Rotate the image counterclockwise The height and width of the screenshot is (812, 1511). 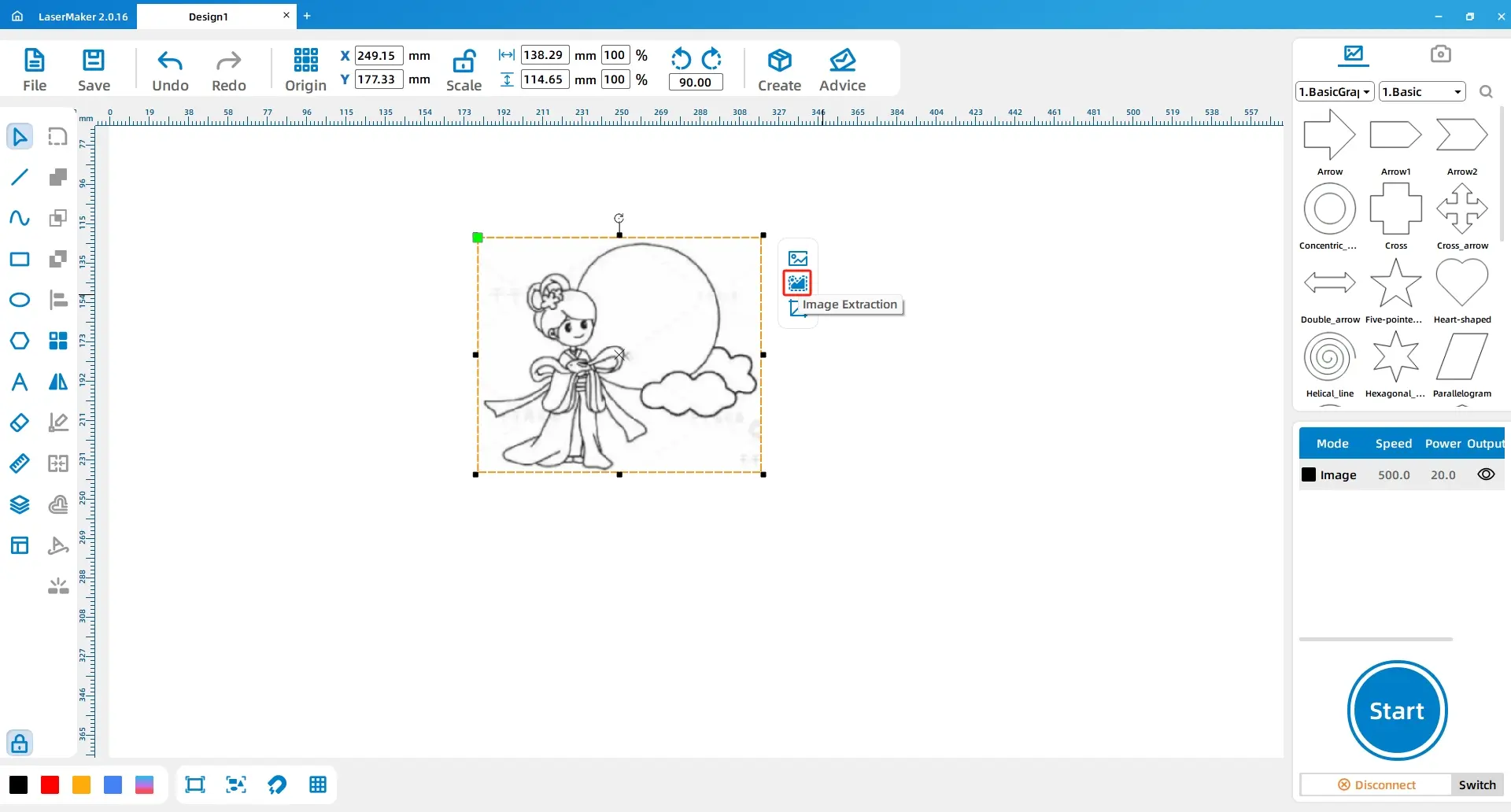click(682, 59)
